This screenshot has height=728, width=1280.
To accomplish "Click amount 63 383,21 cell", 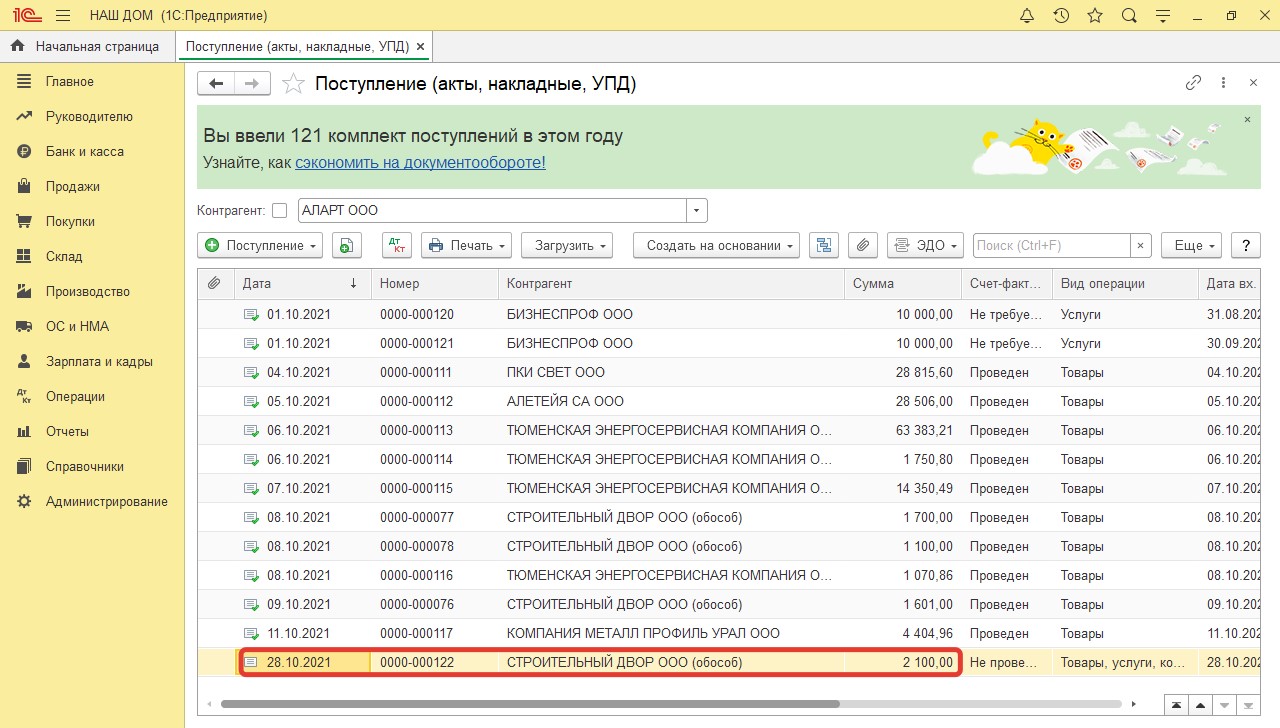I will pyautogui.click(x=903, y=431).
